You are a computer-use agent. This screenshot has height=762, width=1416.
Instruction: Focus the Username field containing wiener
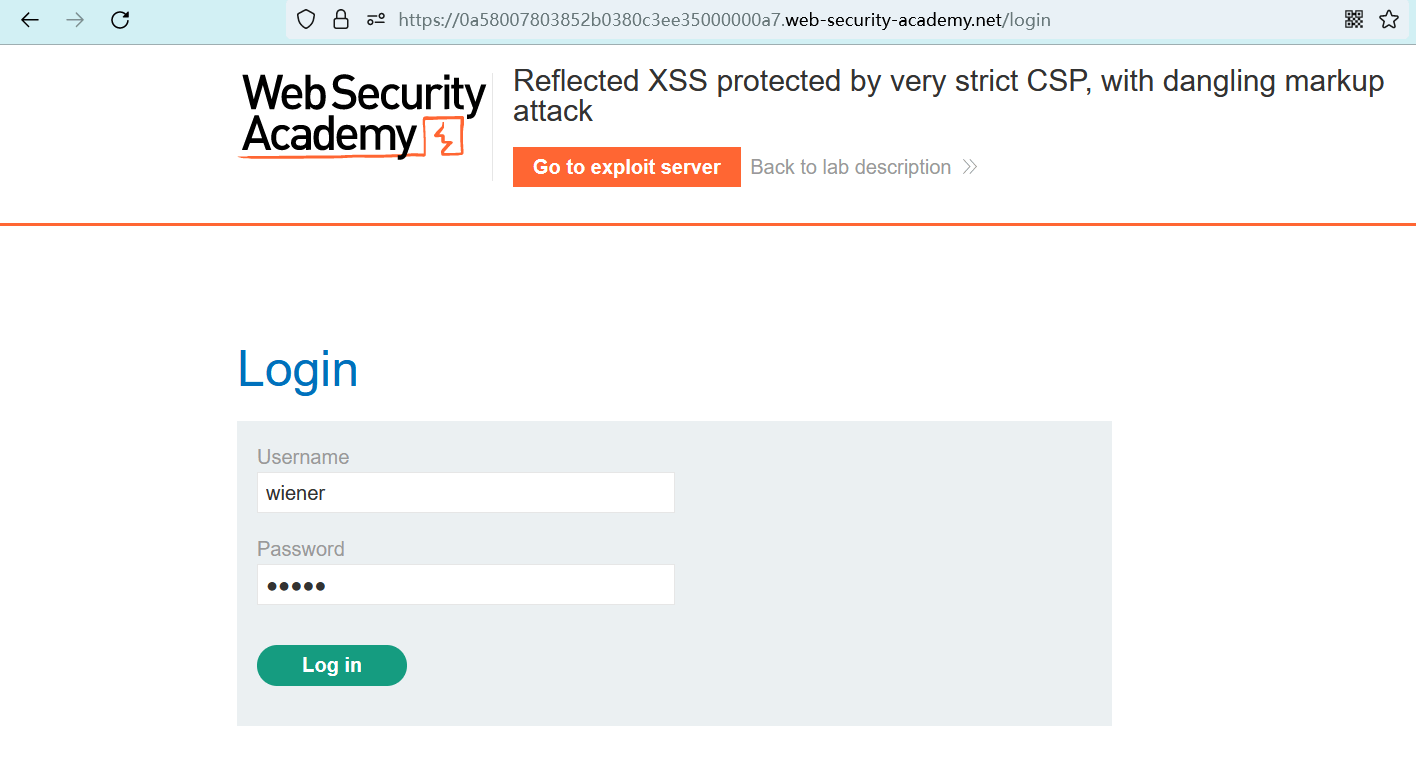[x=465, y=493]
